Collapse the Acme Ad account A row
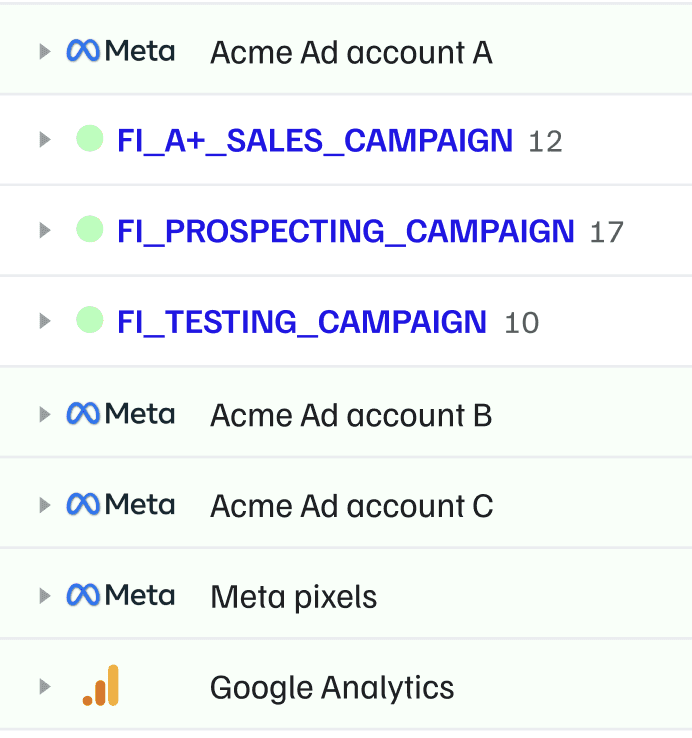The image size is (692, 738). click(44, 51)
